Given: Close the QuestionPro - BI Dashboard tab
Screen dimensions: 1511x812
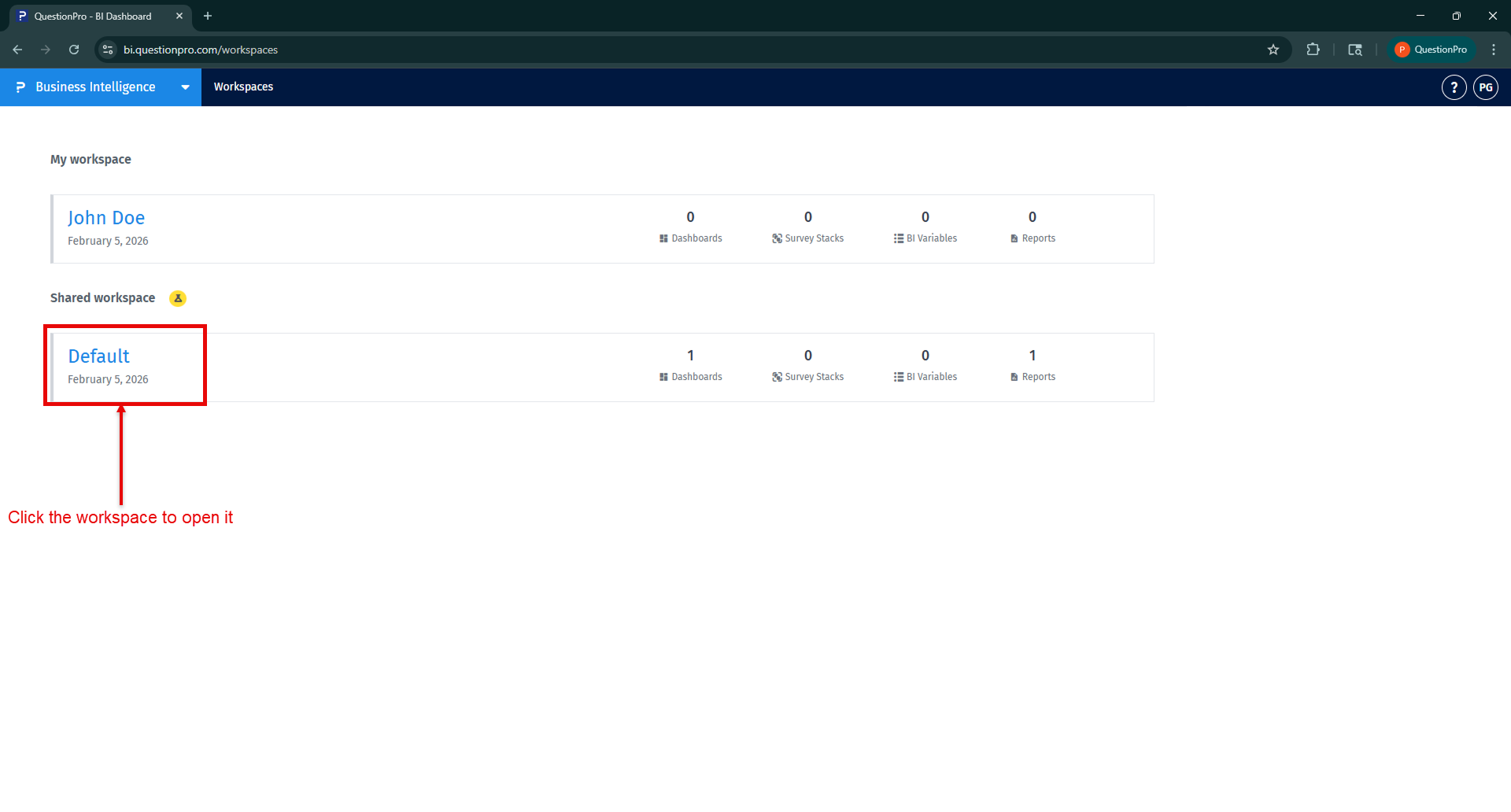Looking at the screenshot, I should (179, 16).
